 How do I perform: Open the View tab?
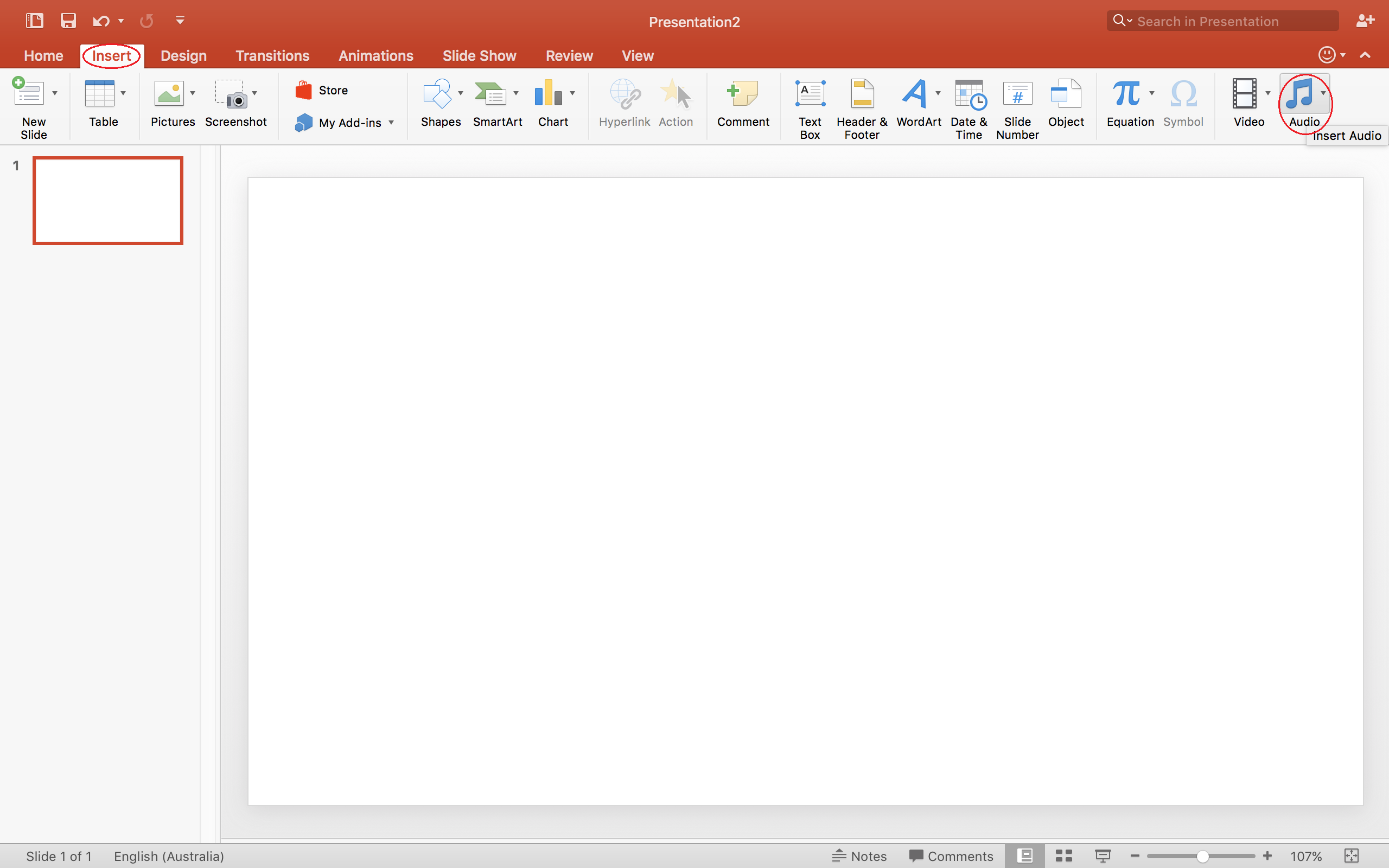point(638,56)
